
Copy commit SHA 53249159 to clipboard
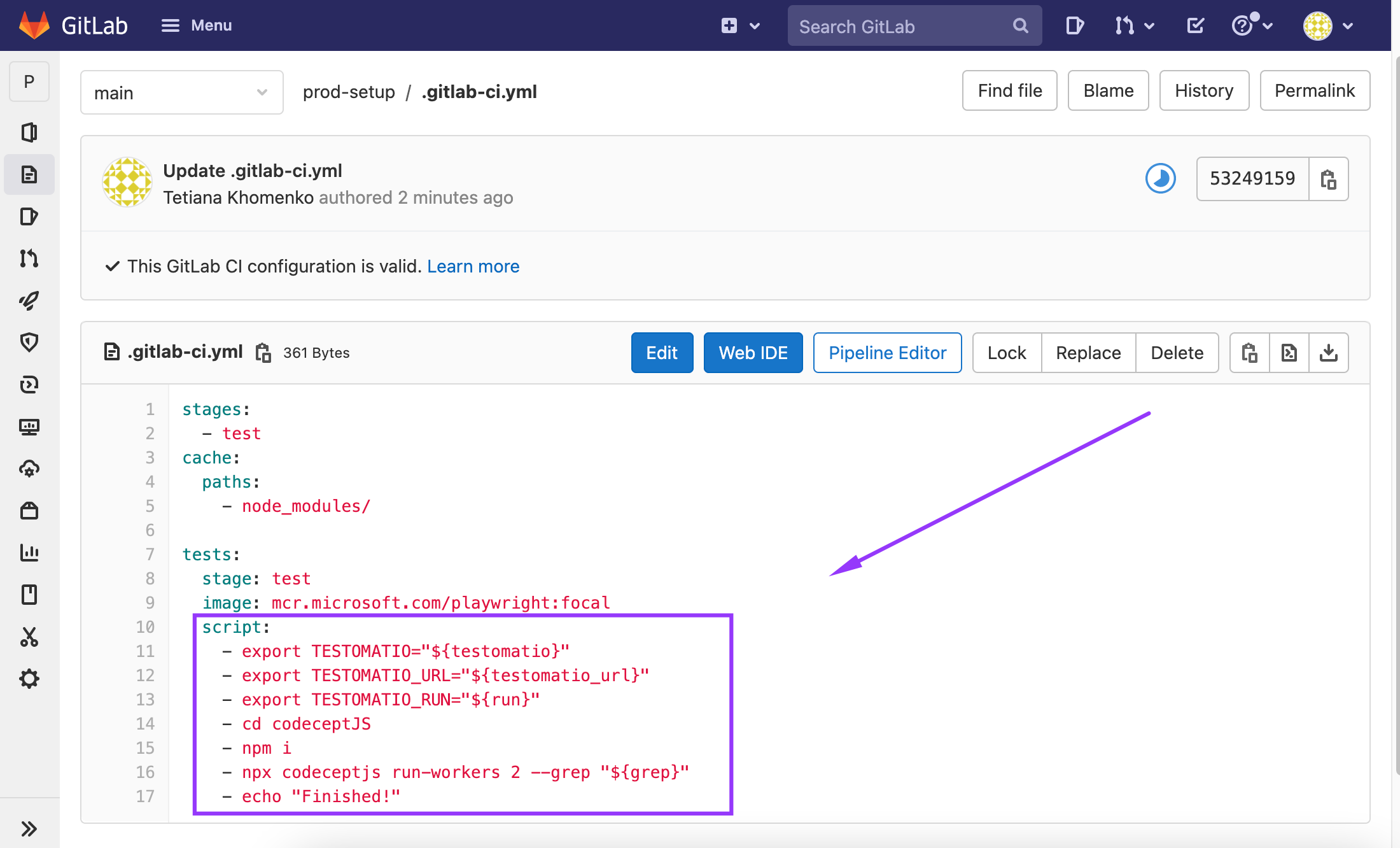[x=1328, y=179]
